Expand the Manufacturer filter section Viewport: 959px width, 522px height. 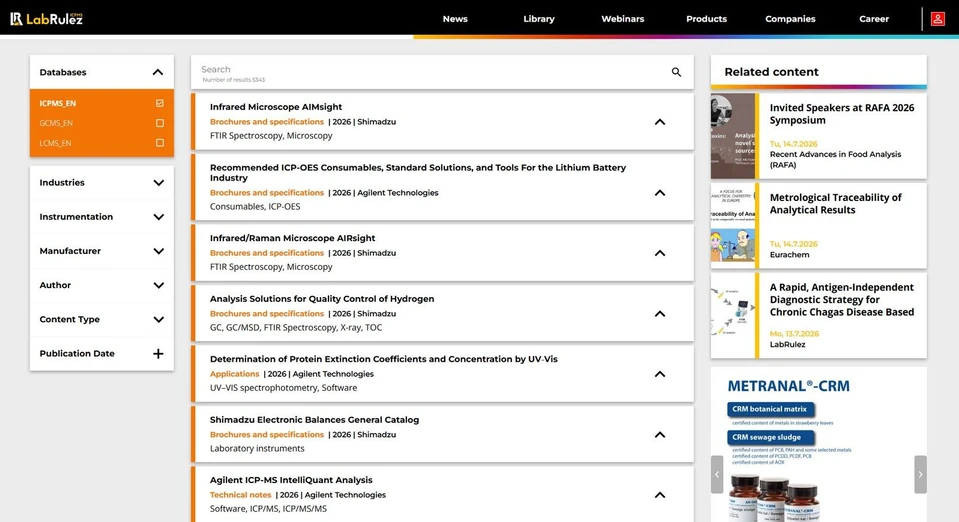pos(102,251)
